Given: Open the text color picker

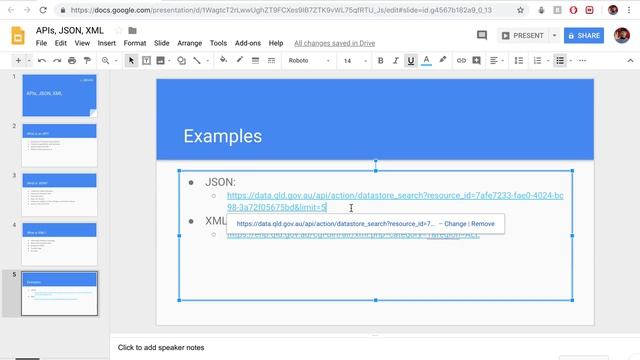Looking at the screenshot, I should tap(426, 61).
